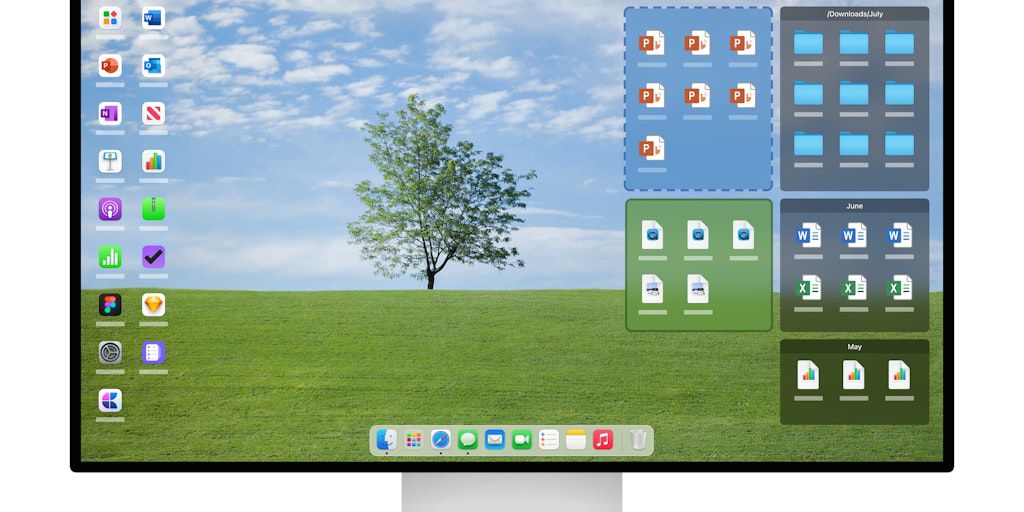Open Reminders in the Dock
The width and height of the screenshot is (1024, 512).
click(x=549, y=440)
